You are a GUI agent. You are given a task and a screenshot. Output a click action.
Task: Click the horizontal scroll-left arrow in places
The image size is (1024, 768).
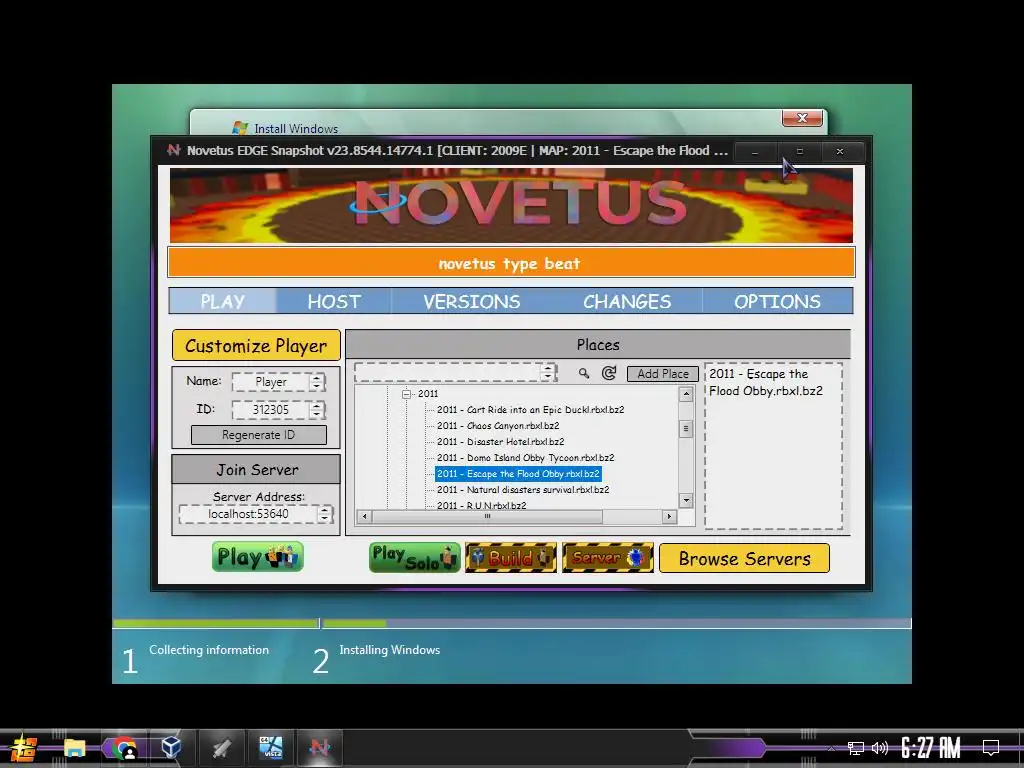[365, 517]
